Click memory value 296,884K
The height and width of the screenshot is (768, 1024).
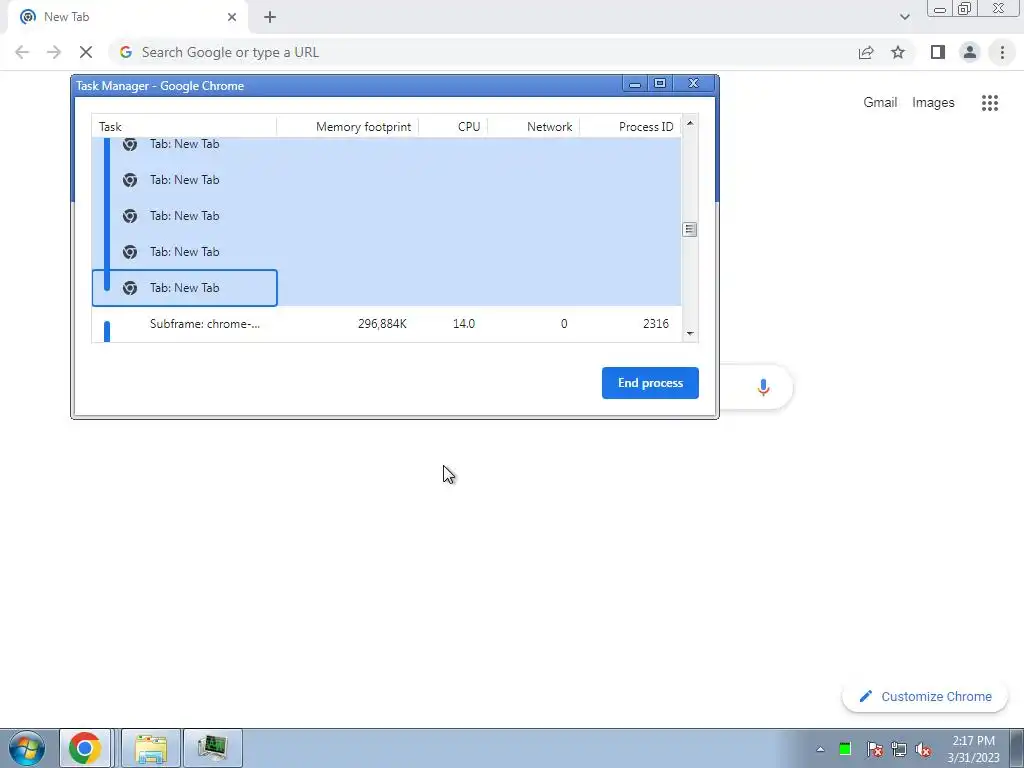pyautogui.click(x=382, y=324)
